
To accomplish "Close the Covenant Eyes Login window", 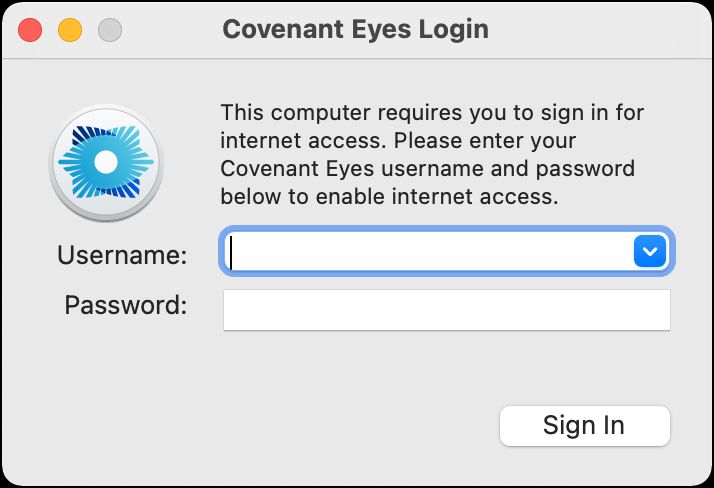I will (30, 30).
